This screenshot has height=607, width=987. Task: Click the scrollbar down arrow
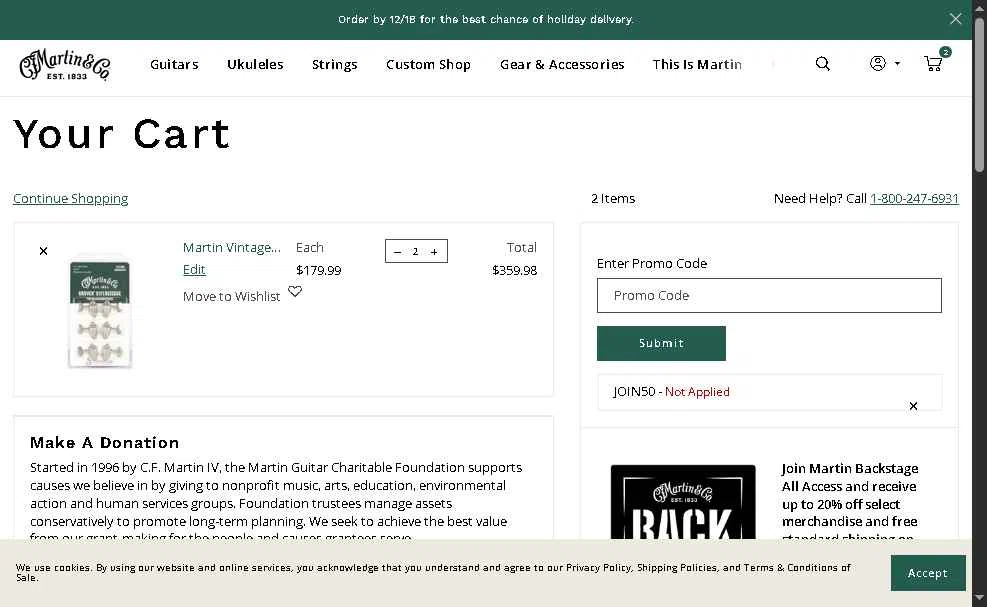point(979,598)
